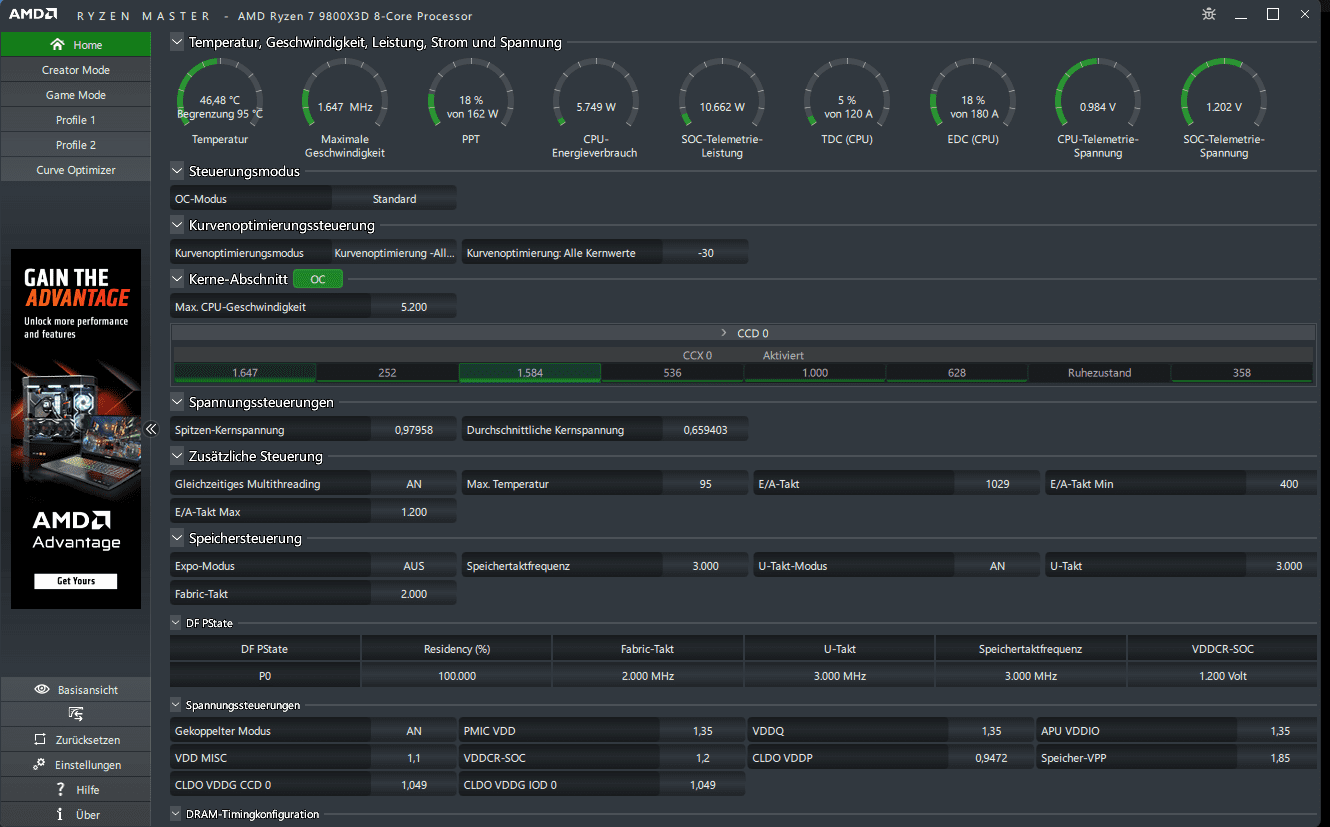Collapse sidebar with double chevron icon
This screenshot has height=827, width=1330.
(x=151, y=429)
